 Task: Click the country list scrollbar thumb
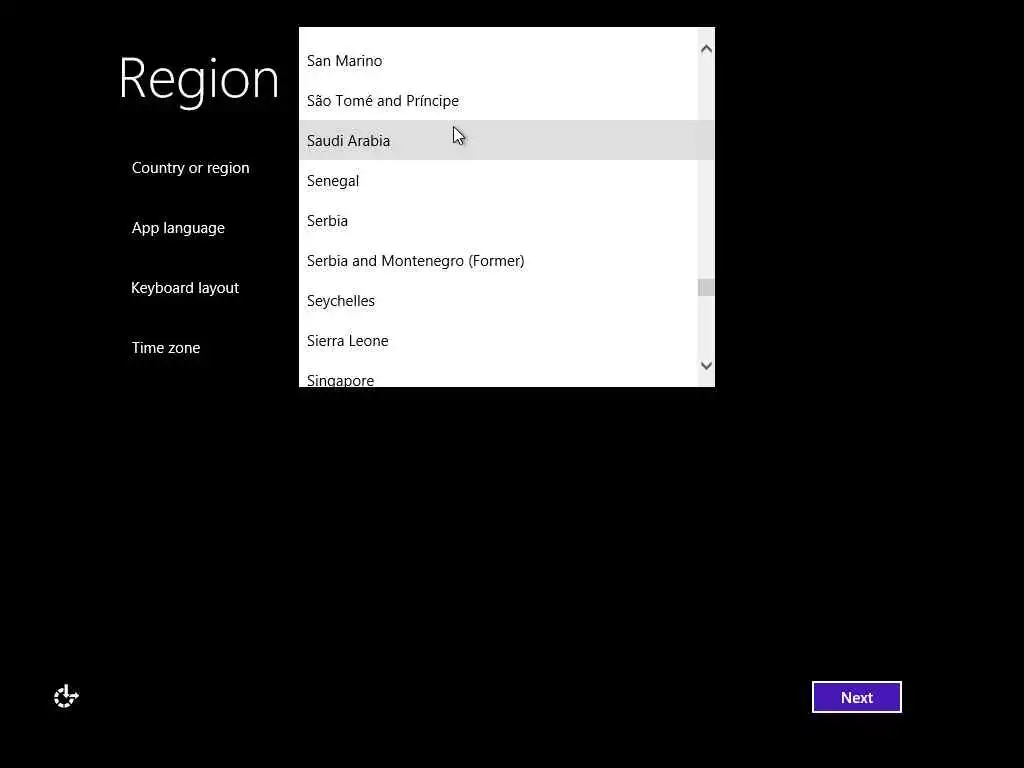click(x=706, y=287)
